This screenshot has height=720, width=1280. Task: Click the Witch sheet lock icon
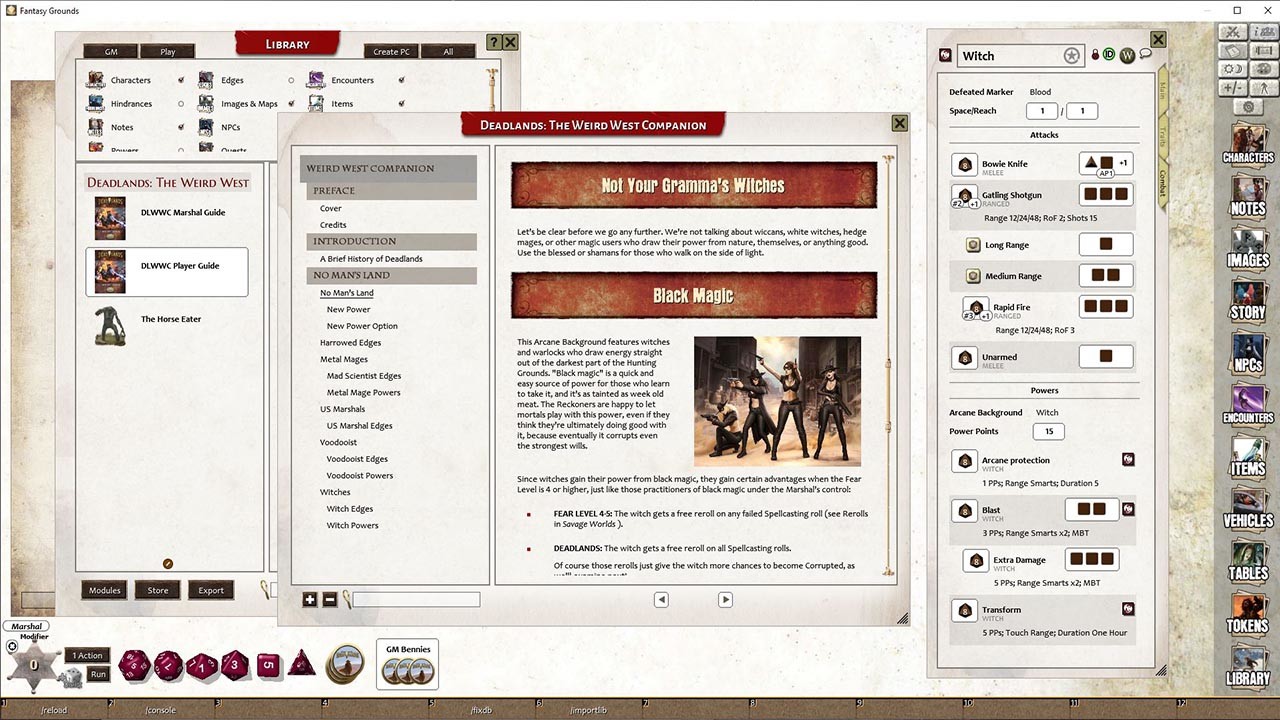(x=1095, y=55)
